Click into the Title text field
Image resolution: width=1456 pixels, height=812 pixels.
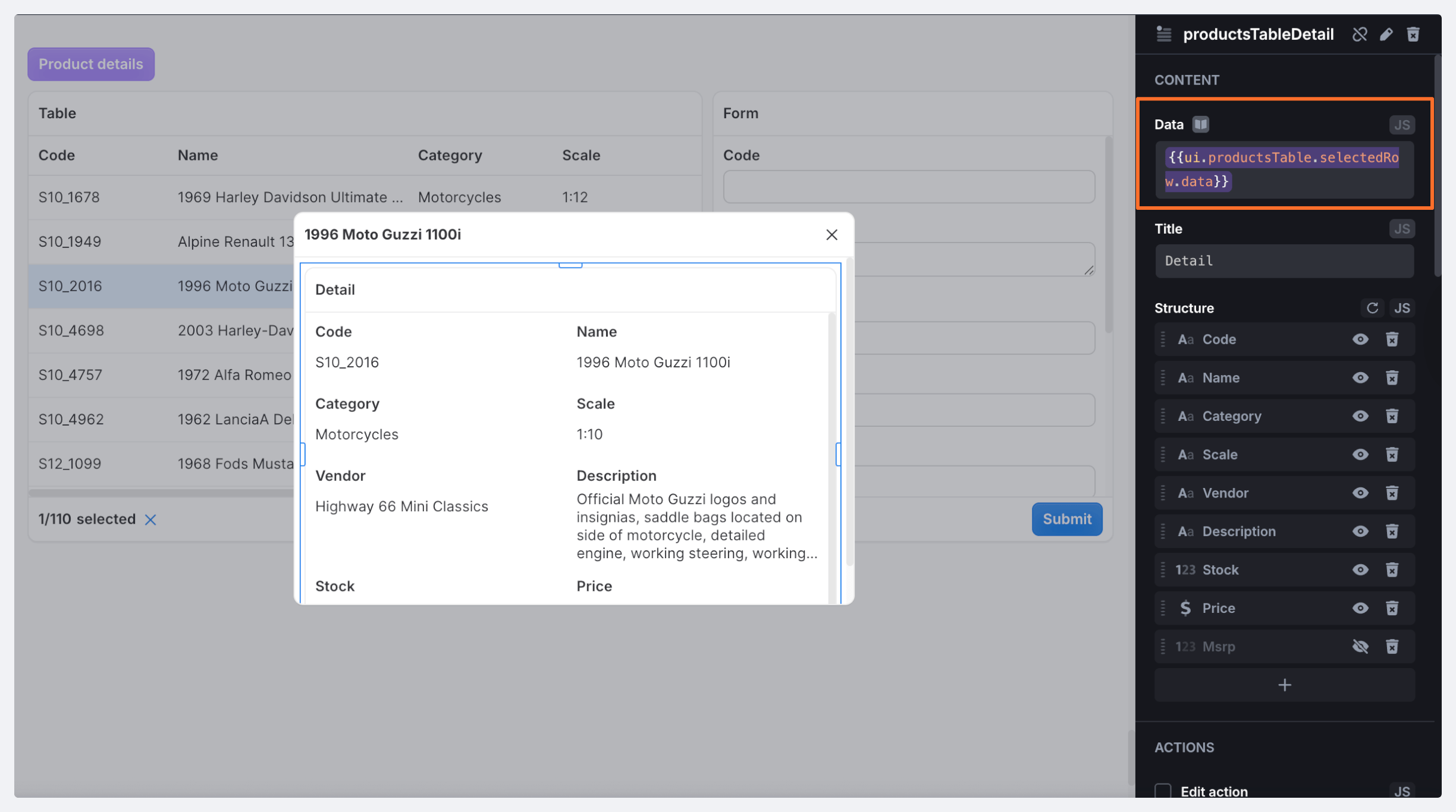pyautogui.click(x=1284, y=261)
